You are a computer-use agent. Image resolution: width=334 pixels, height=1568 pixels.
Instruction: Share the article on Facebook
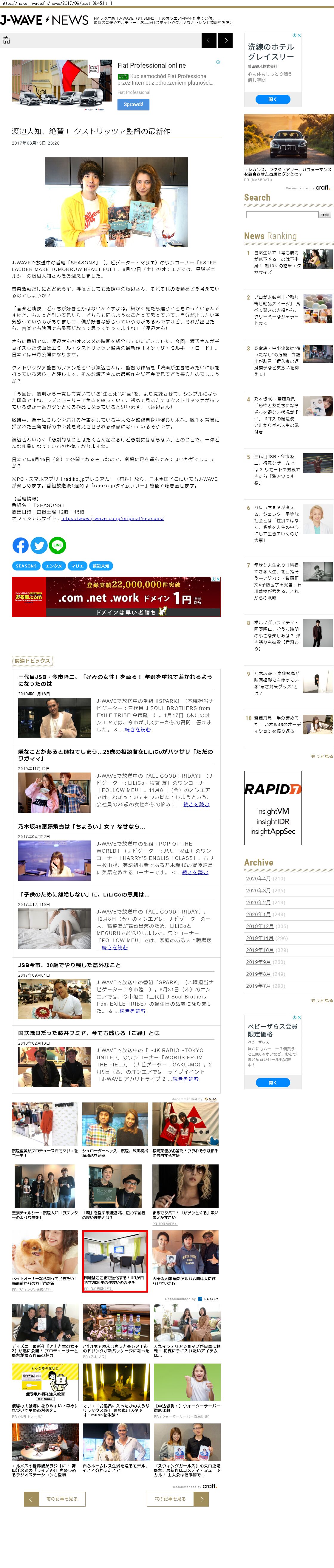(x=20, y=545)
